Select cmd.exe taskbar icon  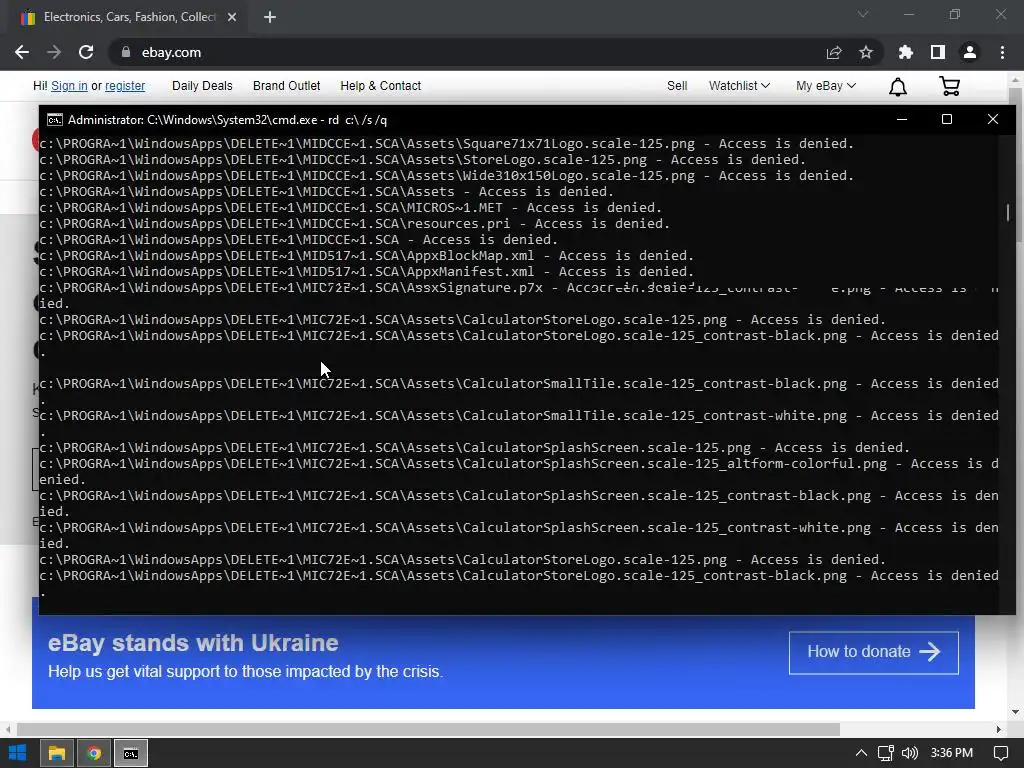(x=131, y=753)
